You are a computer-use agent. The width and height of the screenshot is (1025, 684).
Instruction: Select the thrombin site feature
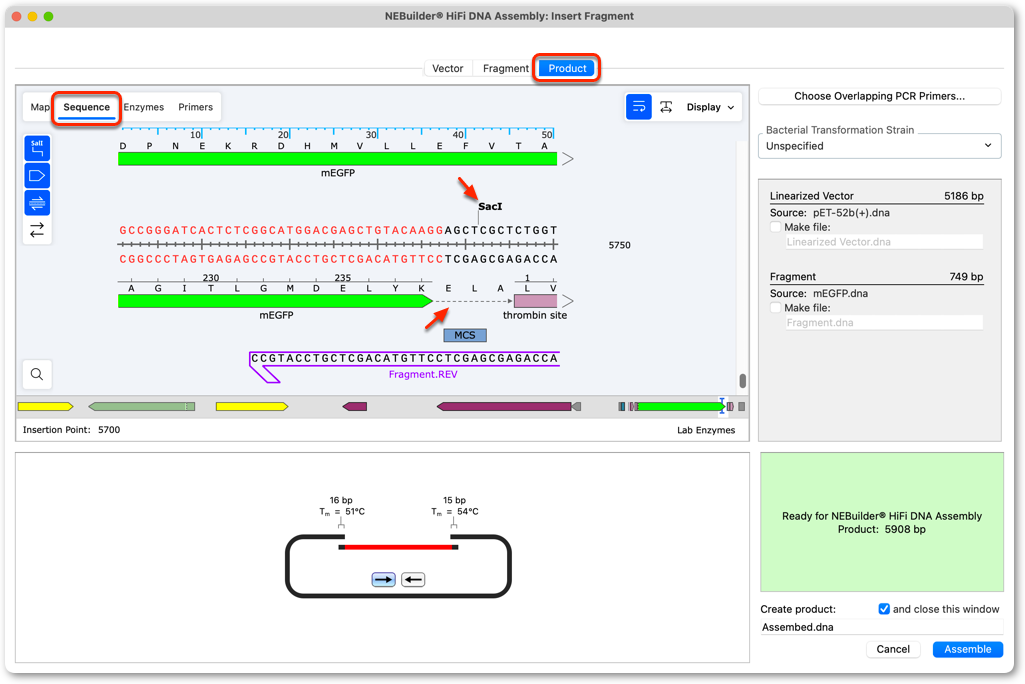point(535,301)
